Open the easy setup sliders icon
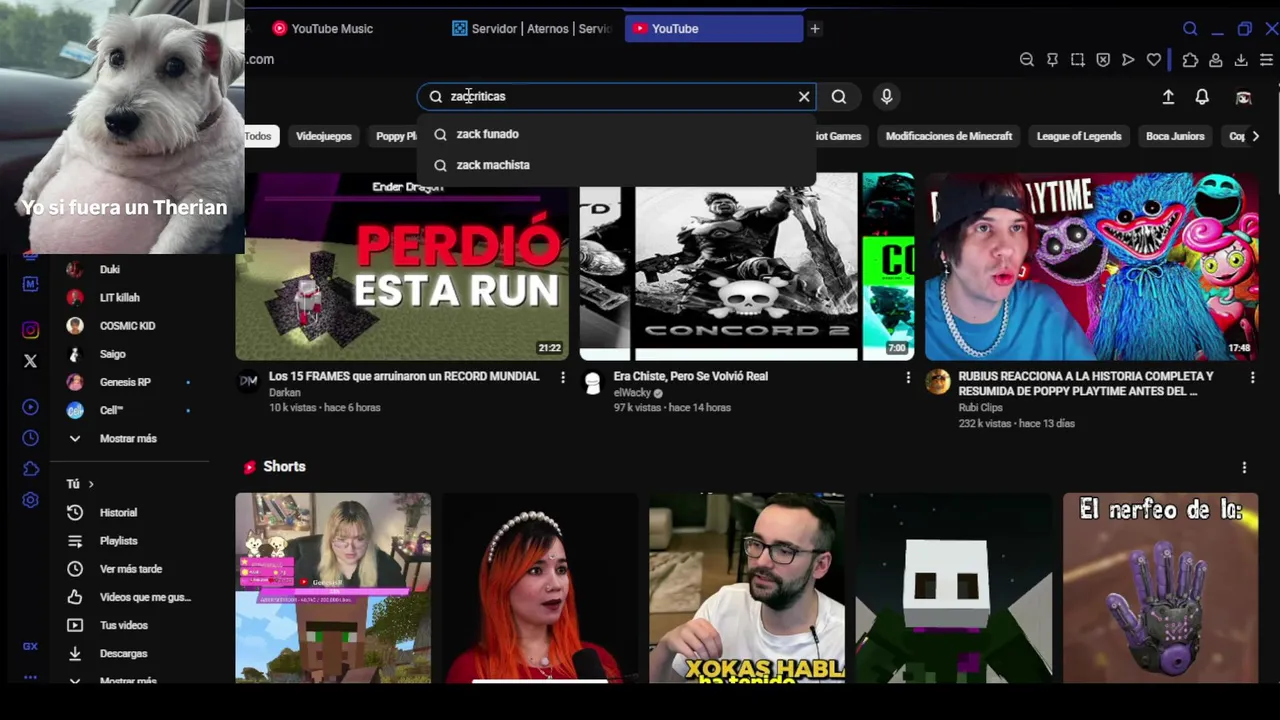This screenshot has height=720, width=1280. point(1266,60)
